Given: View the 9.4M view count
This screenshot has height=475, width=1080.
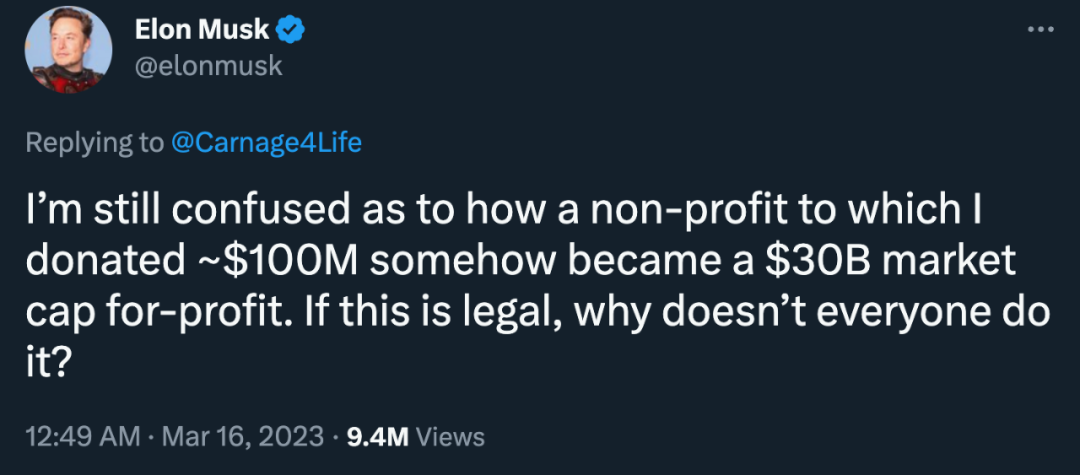Looking at the screenshot, I should pos(376,437).
